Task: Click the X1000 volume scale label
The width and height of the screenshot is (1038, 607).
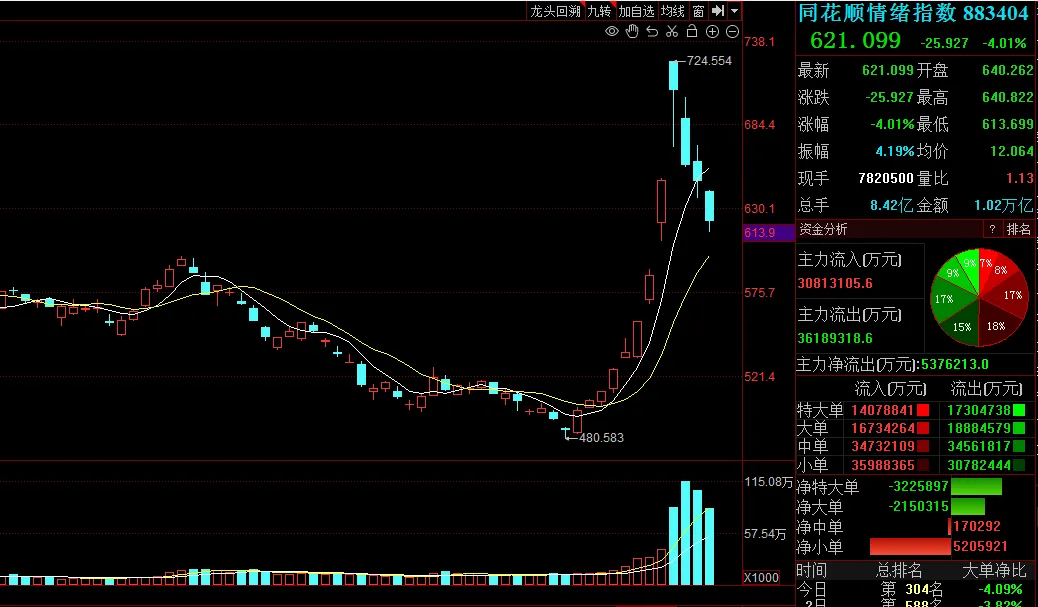Action: [761, 577]
